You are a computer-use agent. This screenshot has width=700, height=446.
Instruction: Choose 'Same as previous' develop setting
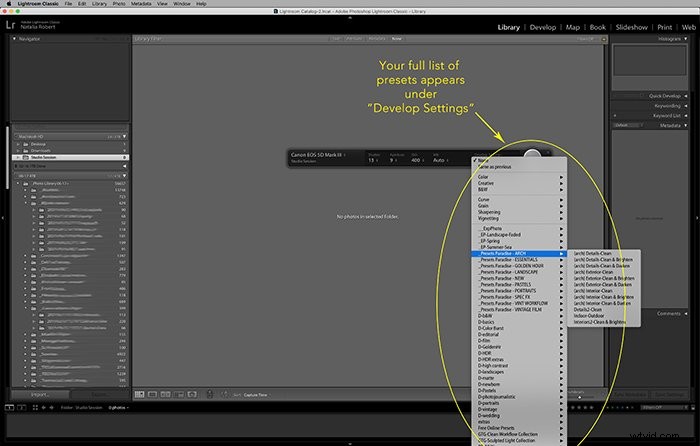click(519, 167)
